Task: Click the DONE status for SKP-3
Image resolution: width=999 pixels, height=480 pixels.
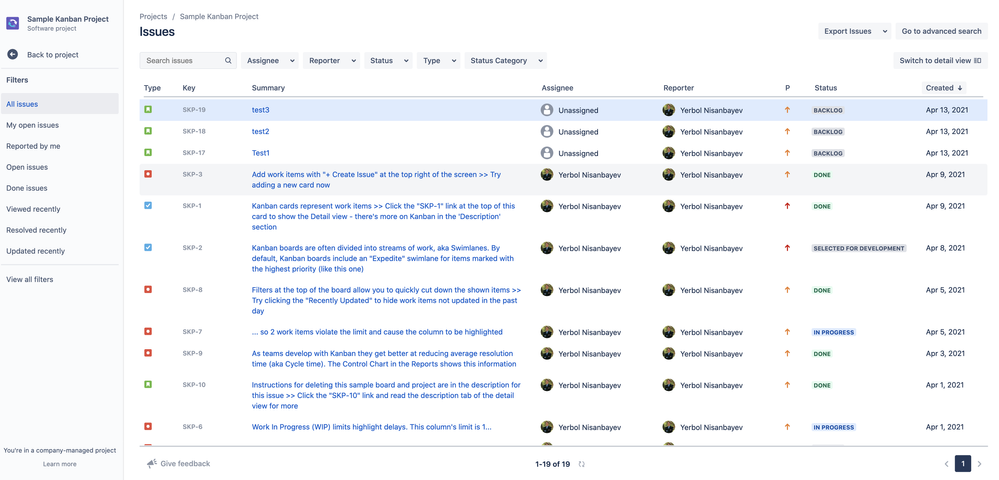Action: coord(823,175)
